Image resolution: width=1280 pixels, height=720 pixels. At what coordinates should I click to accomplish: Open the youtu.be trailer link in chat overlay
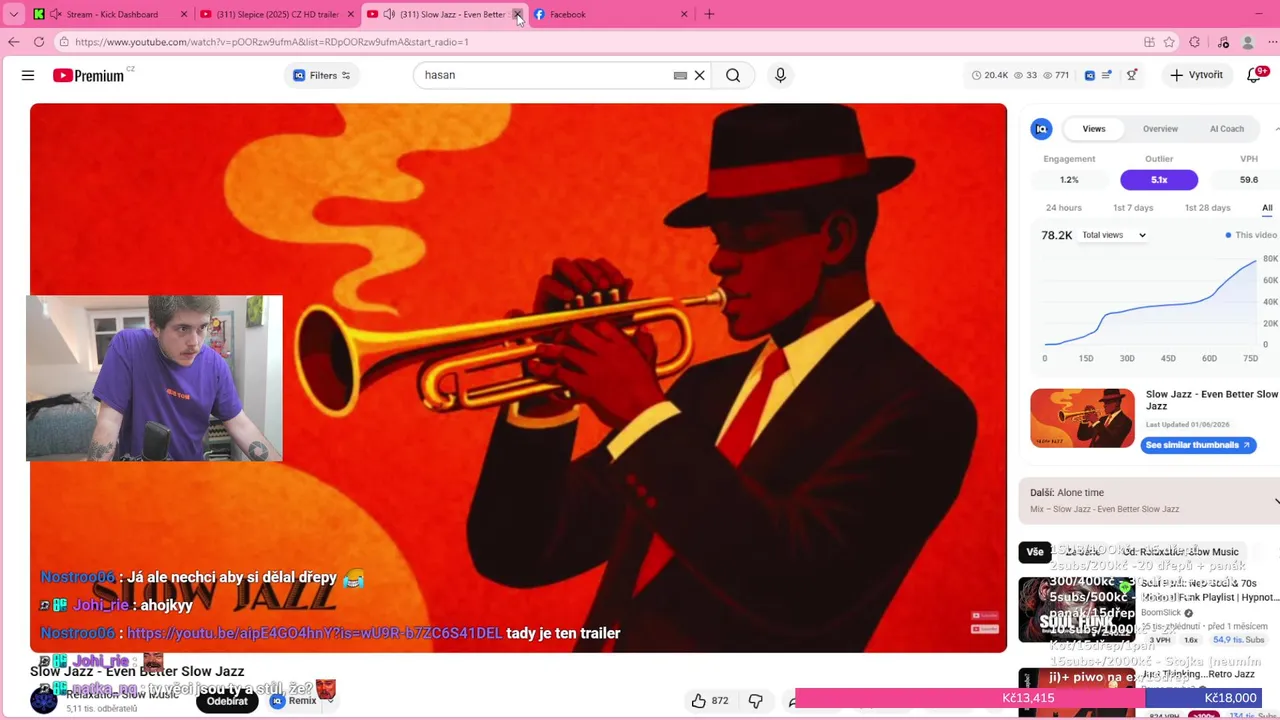click(x=314, y=633)
